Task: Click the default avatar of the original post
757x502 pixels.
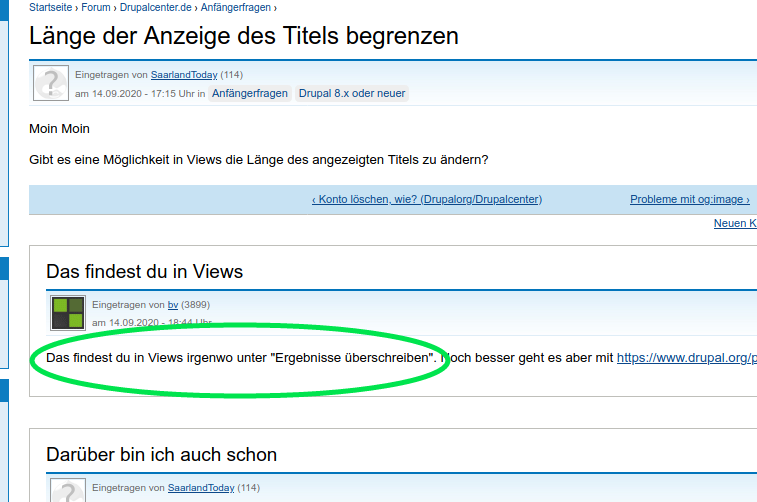Action: (51, 83)
